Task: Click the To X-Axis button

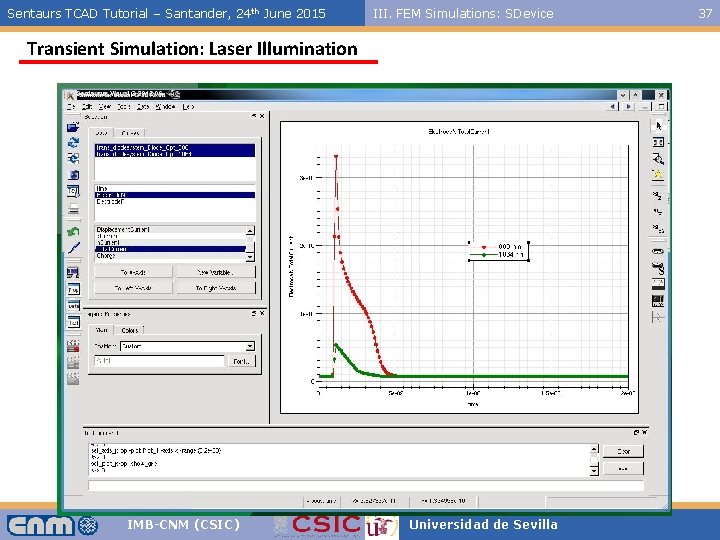Action: pyautogui.click(x=133, y=272)
